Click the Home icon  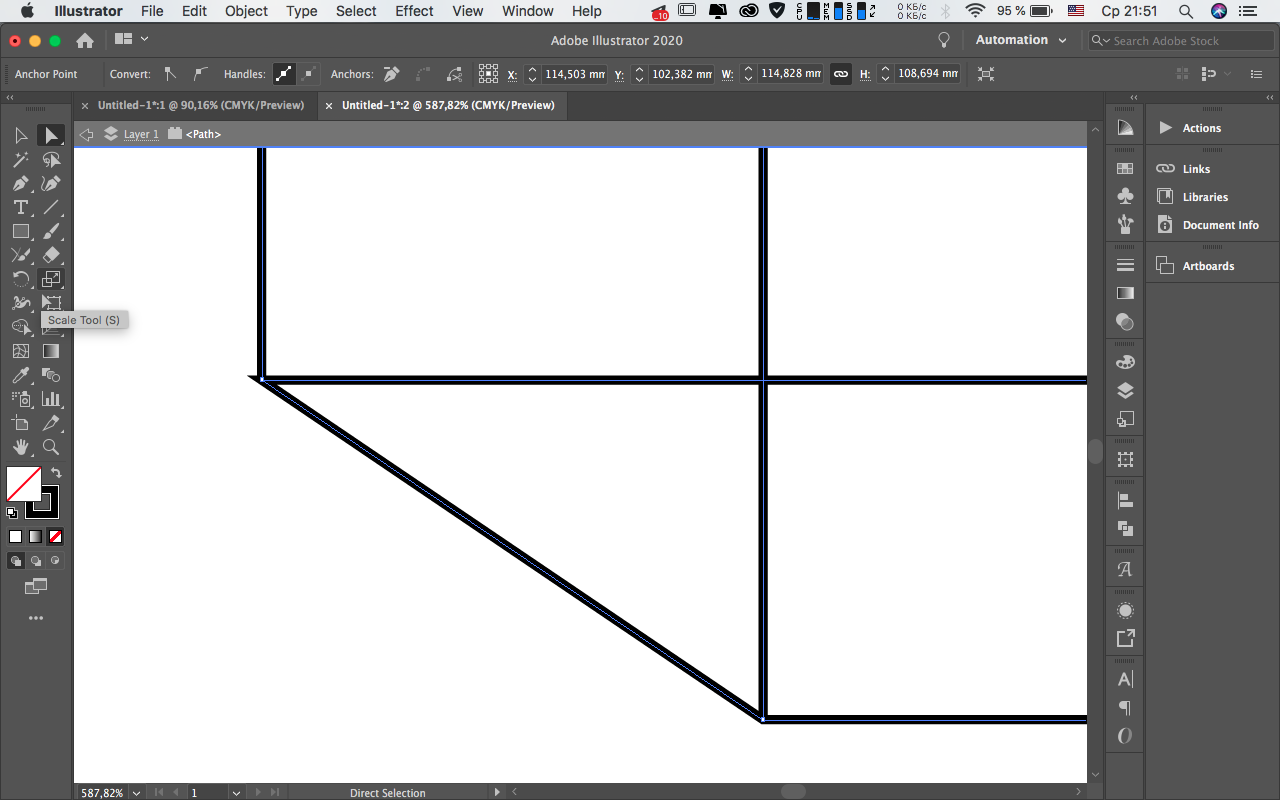click(x=85, y=40)
